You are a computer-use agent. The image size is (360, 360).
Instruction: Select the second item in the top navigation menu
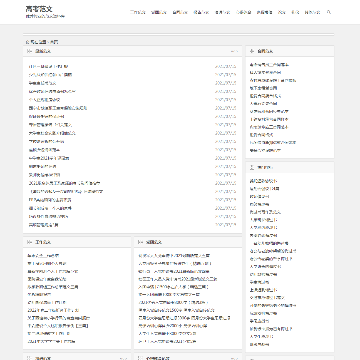pyautogui.click(x=159, y=12)
